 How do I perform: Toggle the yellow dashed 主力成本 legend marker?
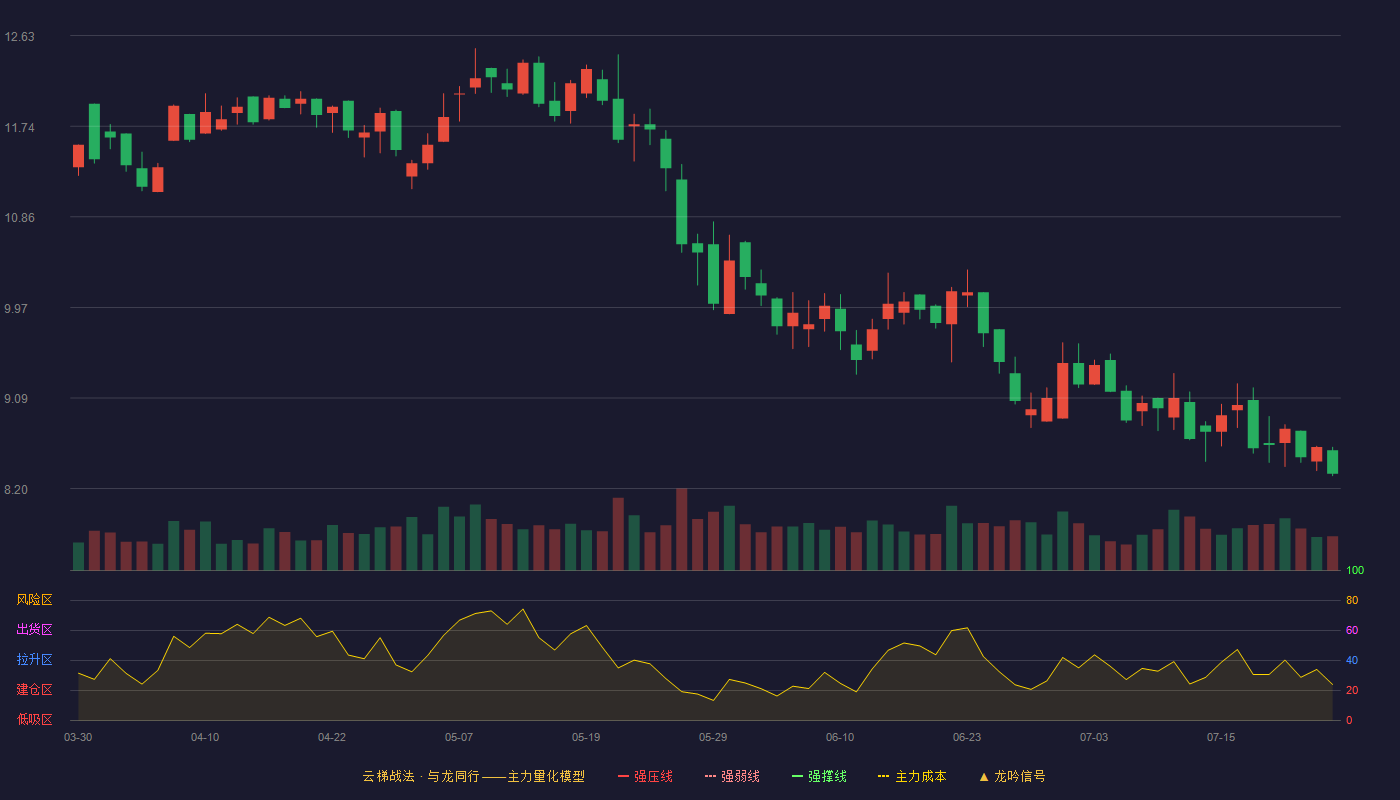[884, 776]
